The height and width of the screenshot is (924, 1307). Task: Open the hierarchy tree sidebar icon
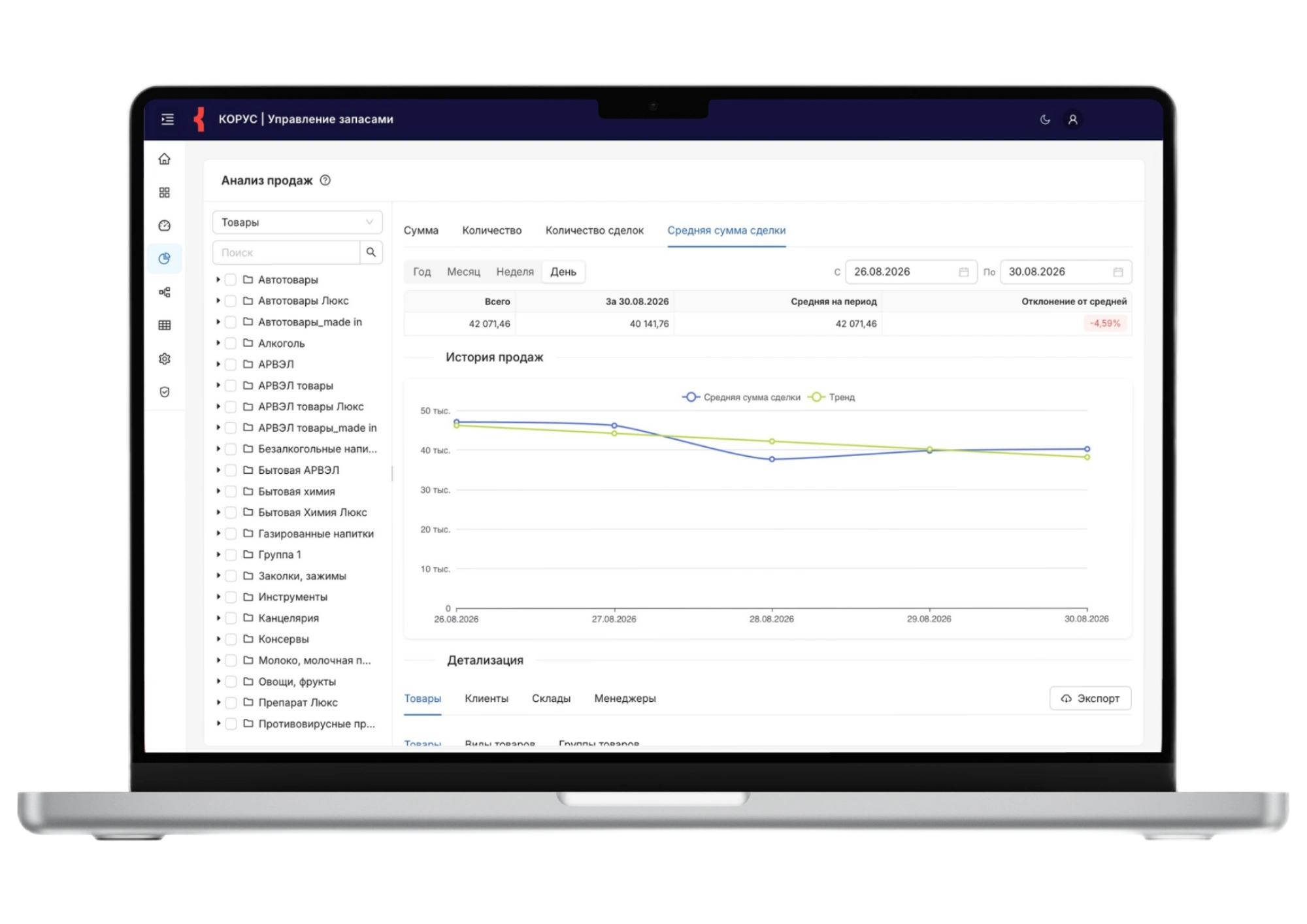click(165, 292)
